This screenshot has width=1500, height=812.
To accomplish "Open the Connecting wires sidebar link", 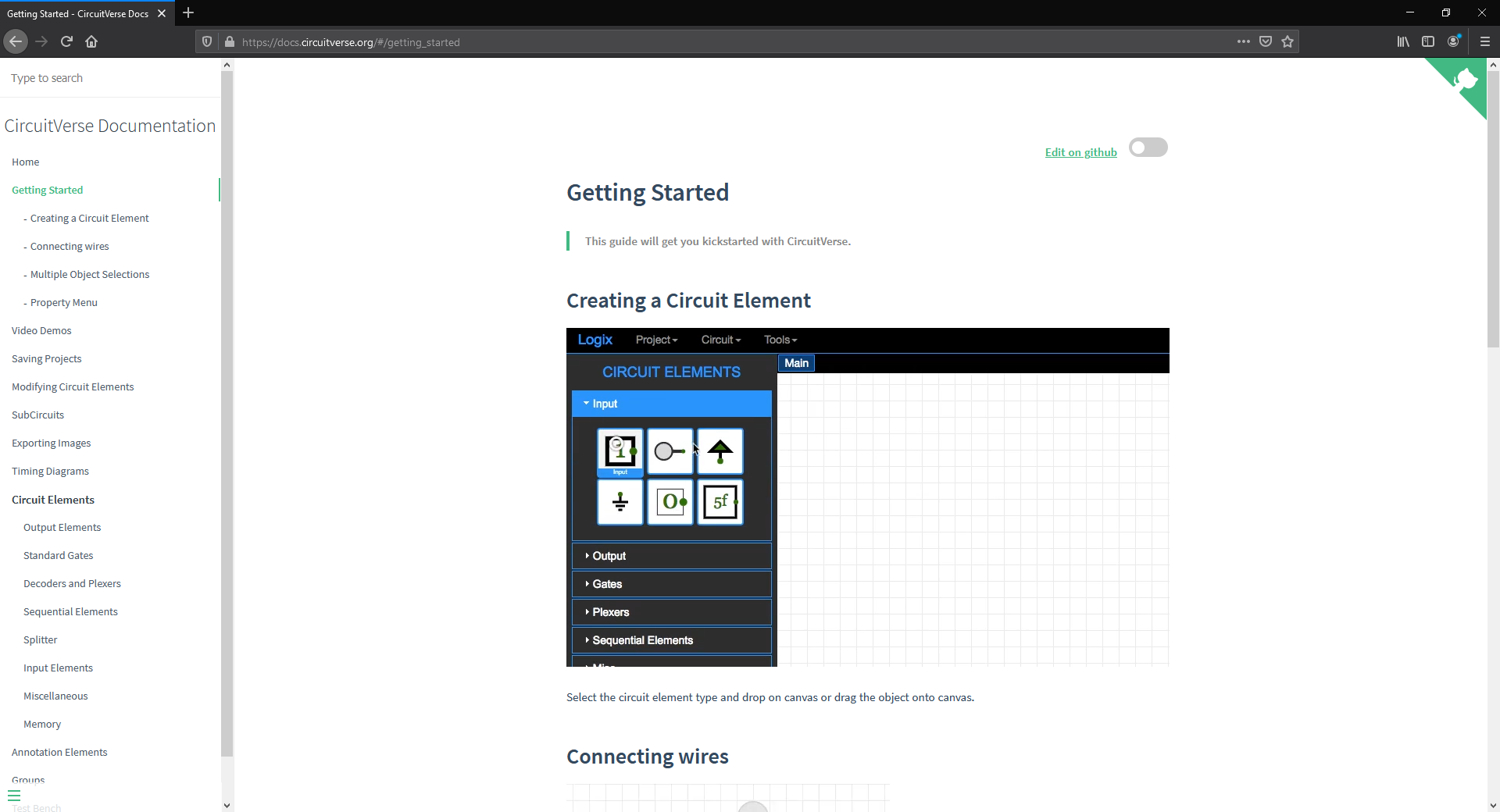I will pyautogui.click(x=70, y=246).
